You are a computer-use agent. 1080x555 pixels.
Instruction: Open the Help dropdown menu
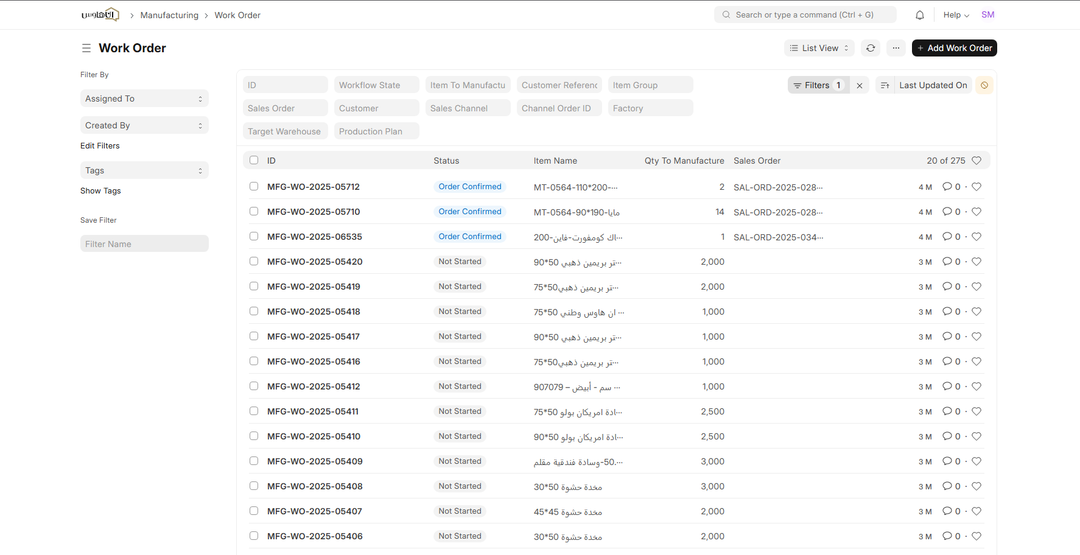click(956, 15)
